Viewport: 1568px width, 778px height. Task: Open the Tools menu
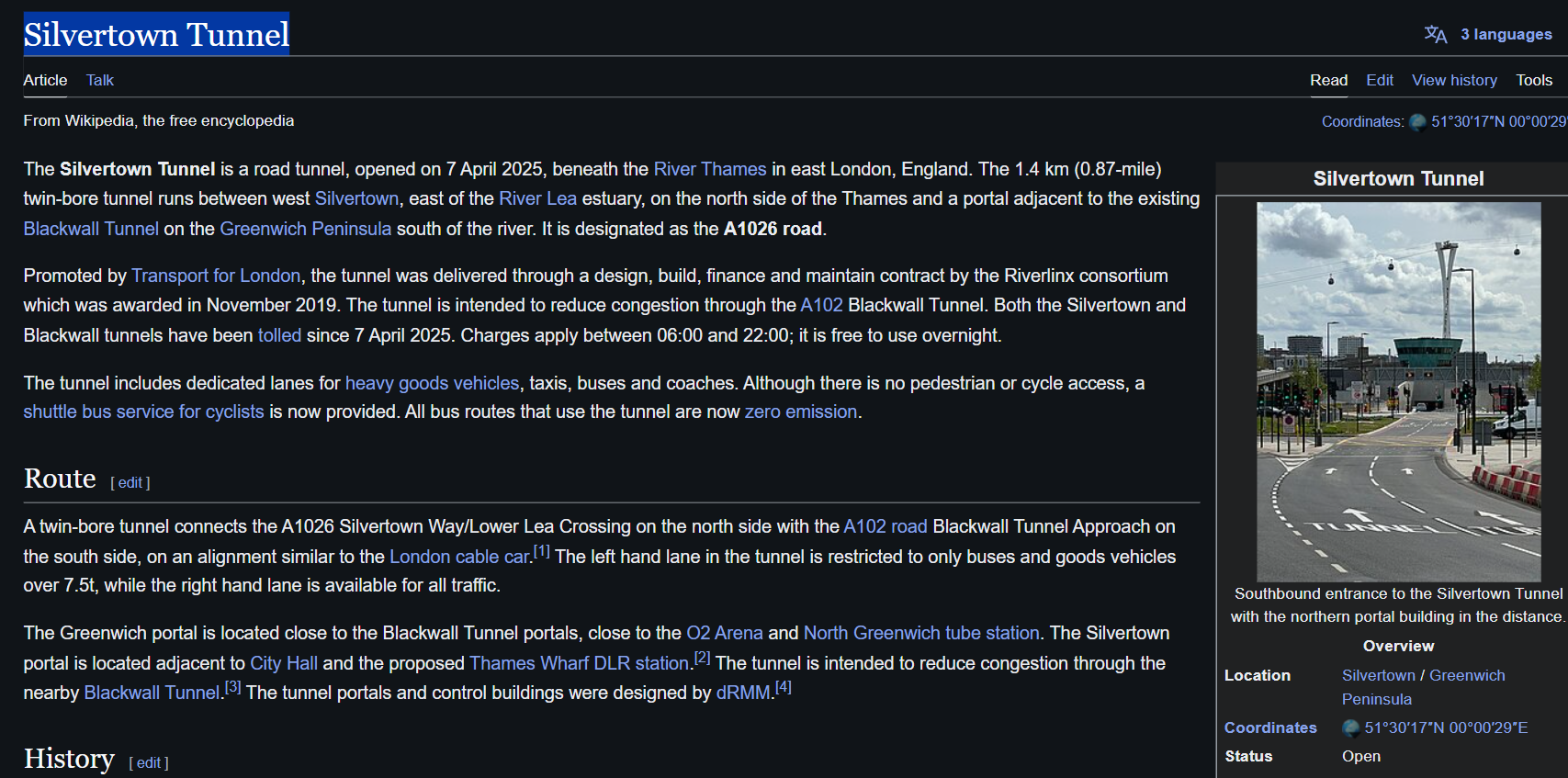click(1534, 80)
